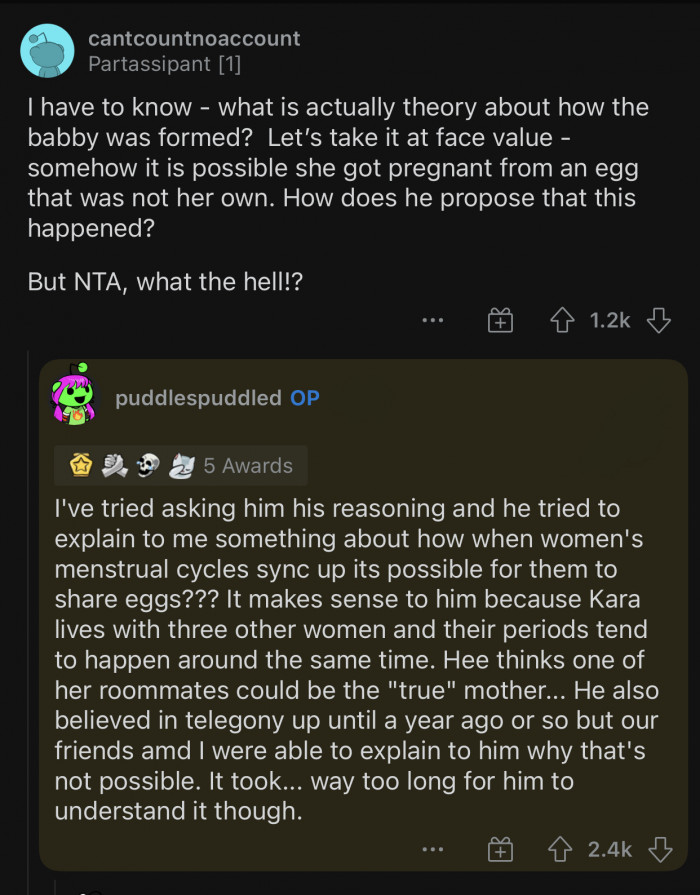
Task: Open more options for the top comment
Action: pyautogui.click(x=432, y=319)
